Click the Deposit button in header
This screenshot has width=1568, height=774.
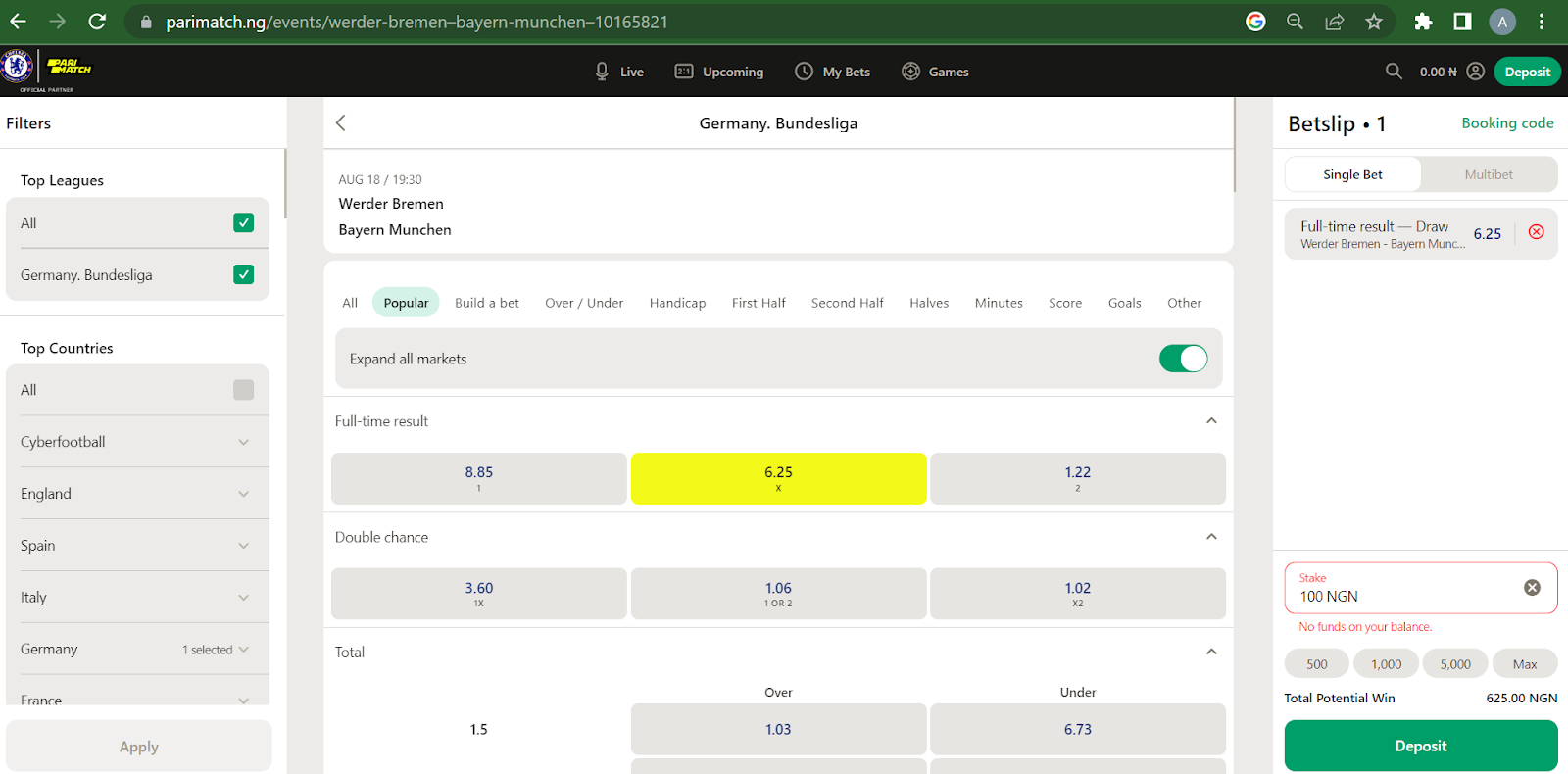tap(1527, 72)
